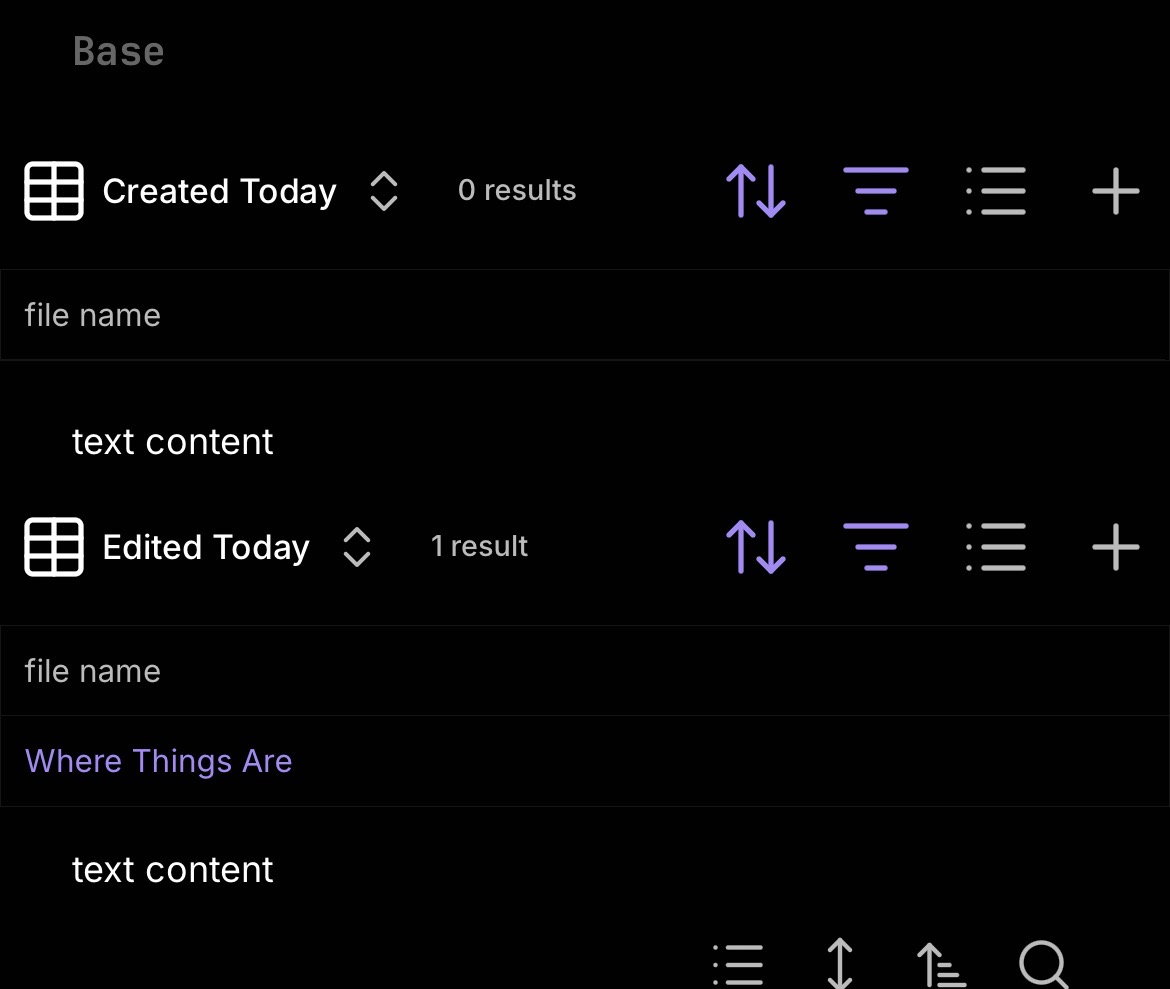Click the table view icon beside Created Today
The image size is (1170, 989).
(x=54, y=191)
